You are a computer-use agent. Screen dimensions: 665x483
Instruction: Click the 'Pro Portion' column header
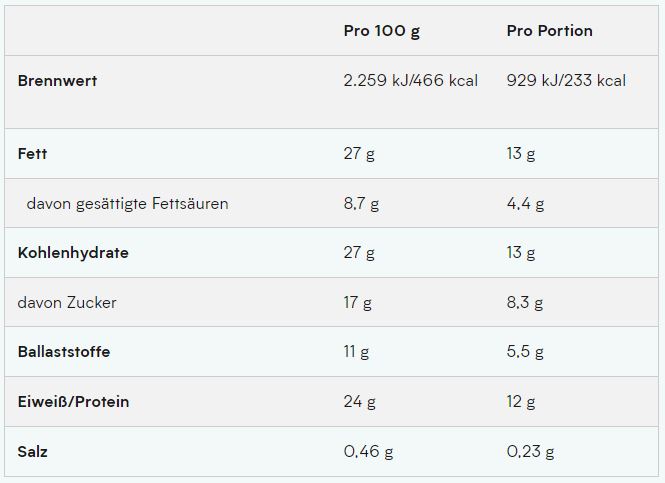(549, 31)
